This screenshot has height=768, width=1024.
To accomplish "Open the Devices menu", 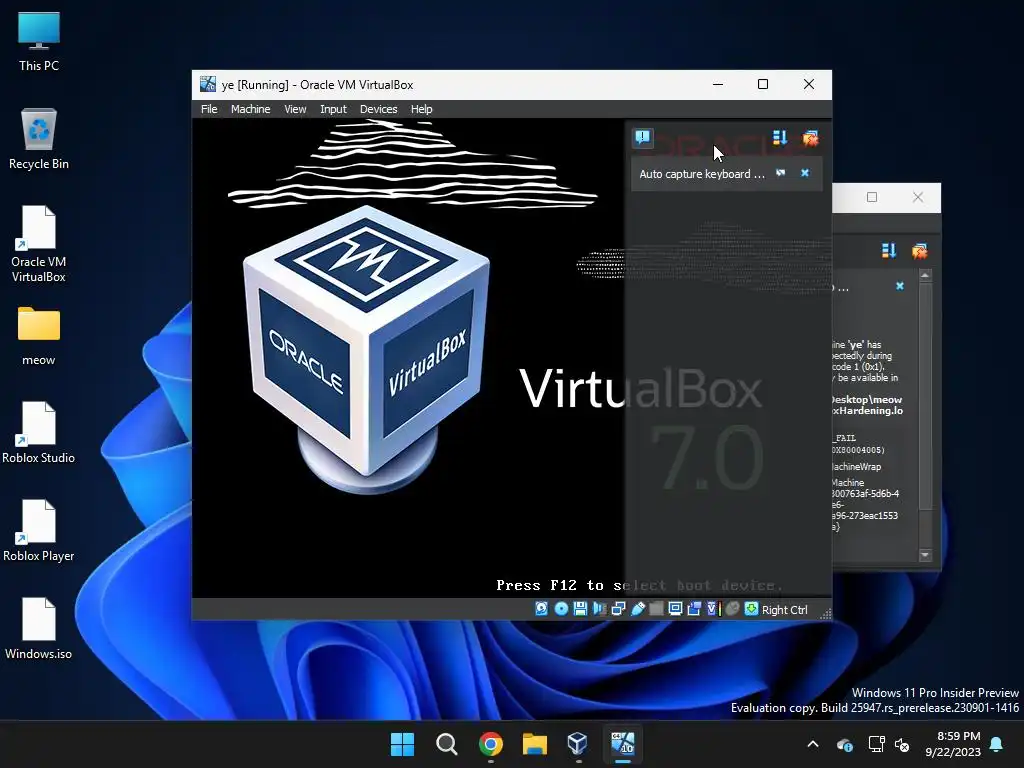I will coord(378,109).
